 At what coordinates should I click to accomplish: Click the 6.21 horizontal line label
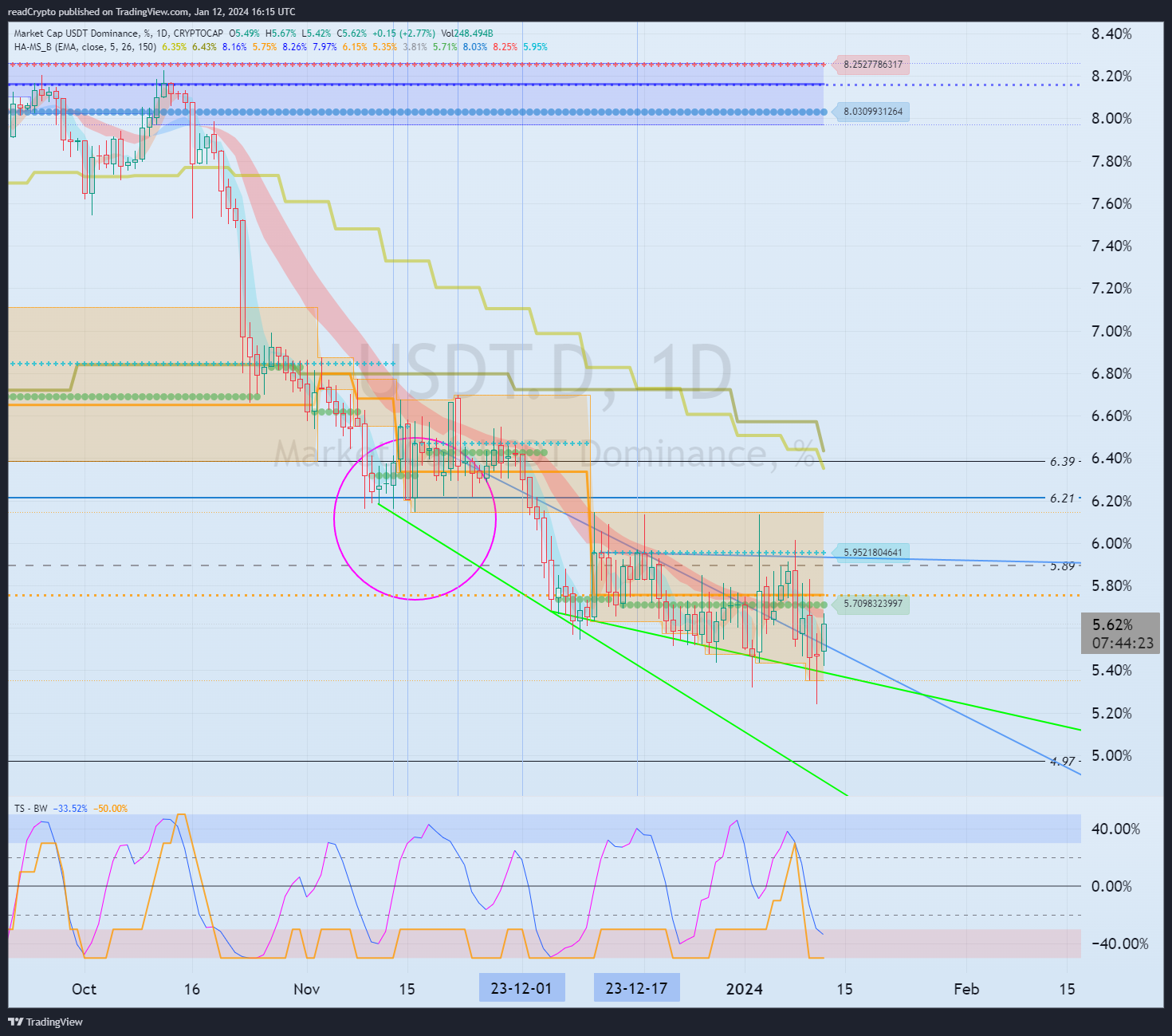click(x=1062, y=498)
